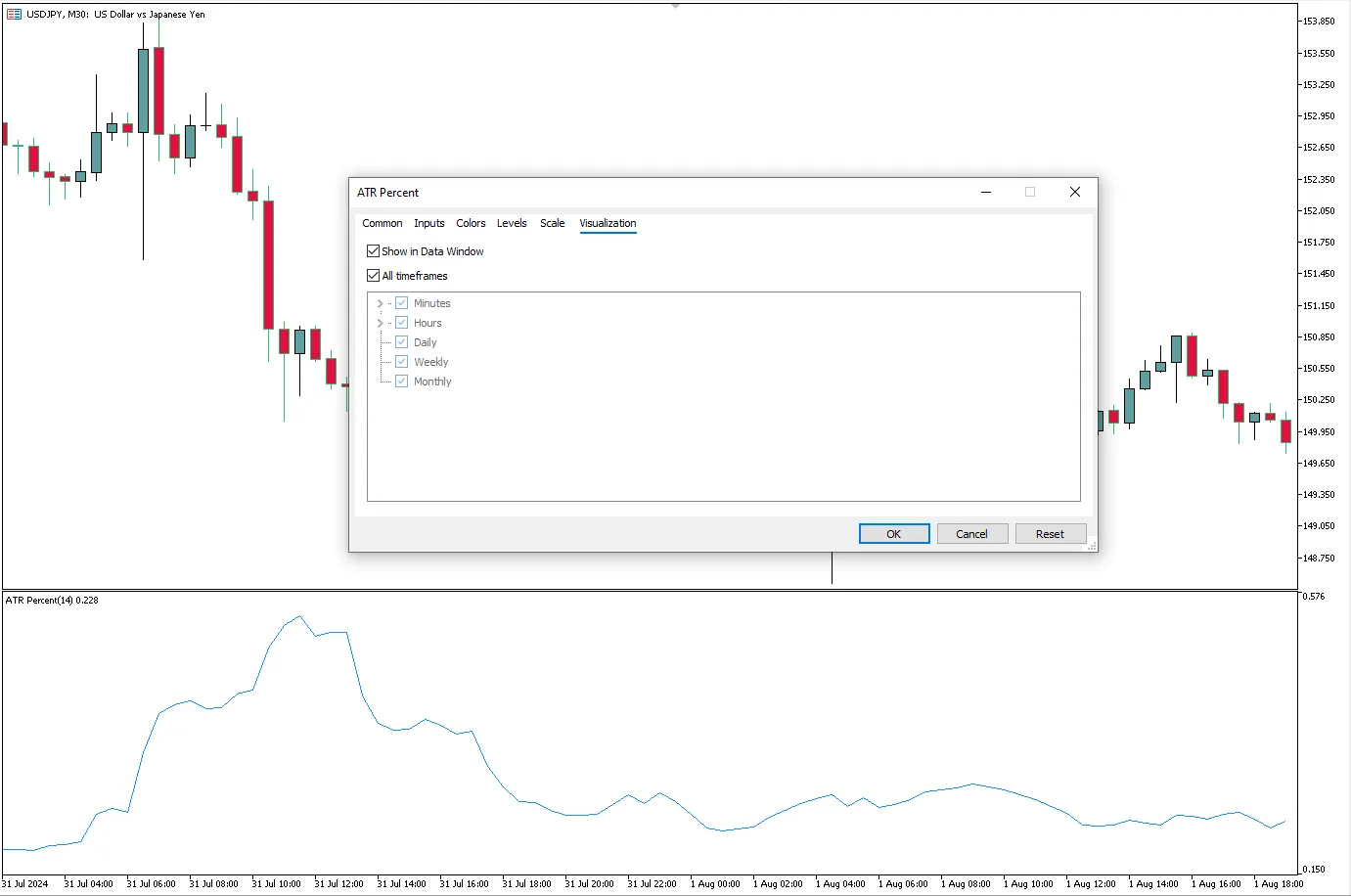The height and width of the screenshot is (896, 1351).
Task: Open the Levels tab
Action: coord(512,223)
